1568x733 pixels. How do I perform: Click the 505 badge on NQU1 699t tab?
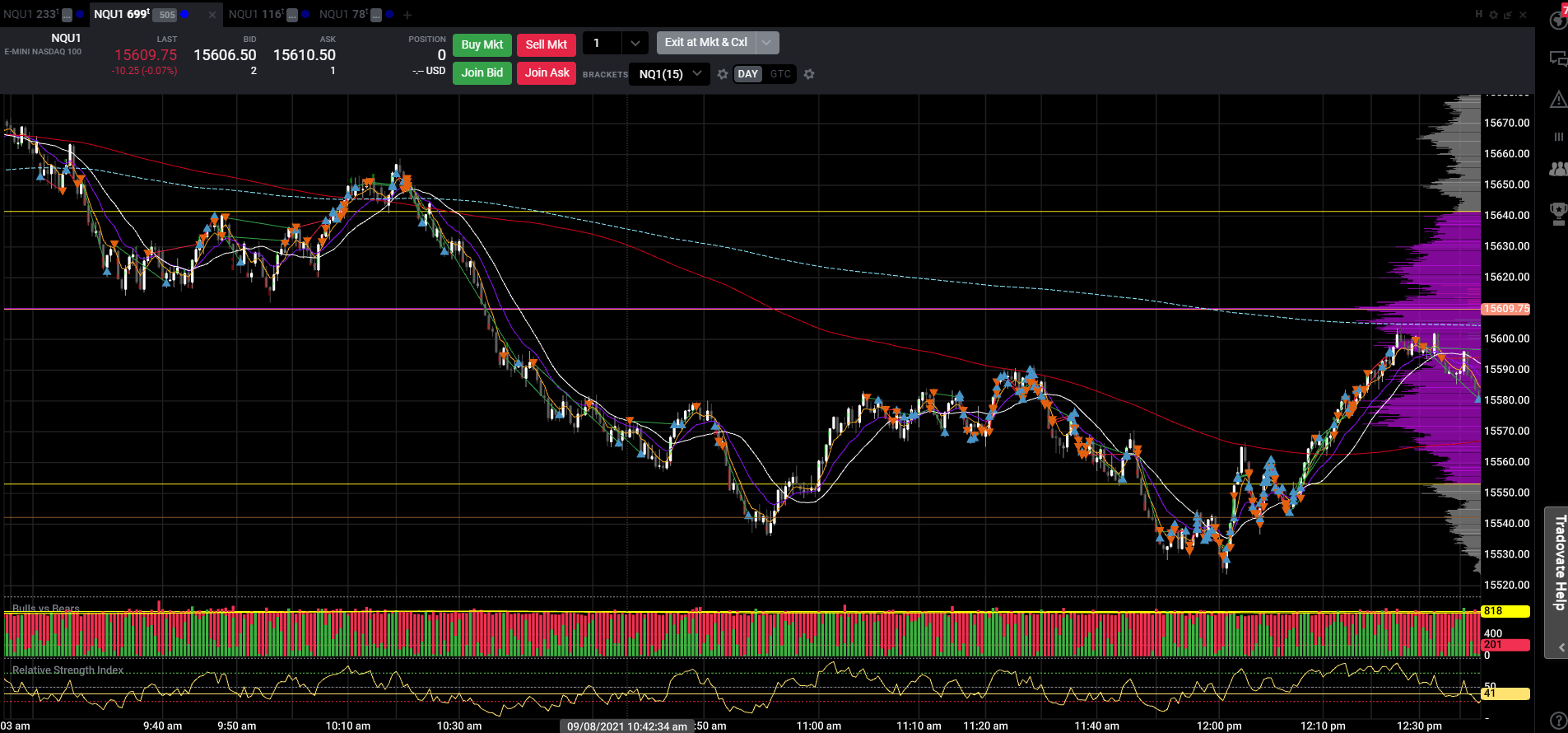(166, 15)
